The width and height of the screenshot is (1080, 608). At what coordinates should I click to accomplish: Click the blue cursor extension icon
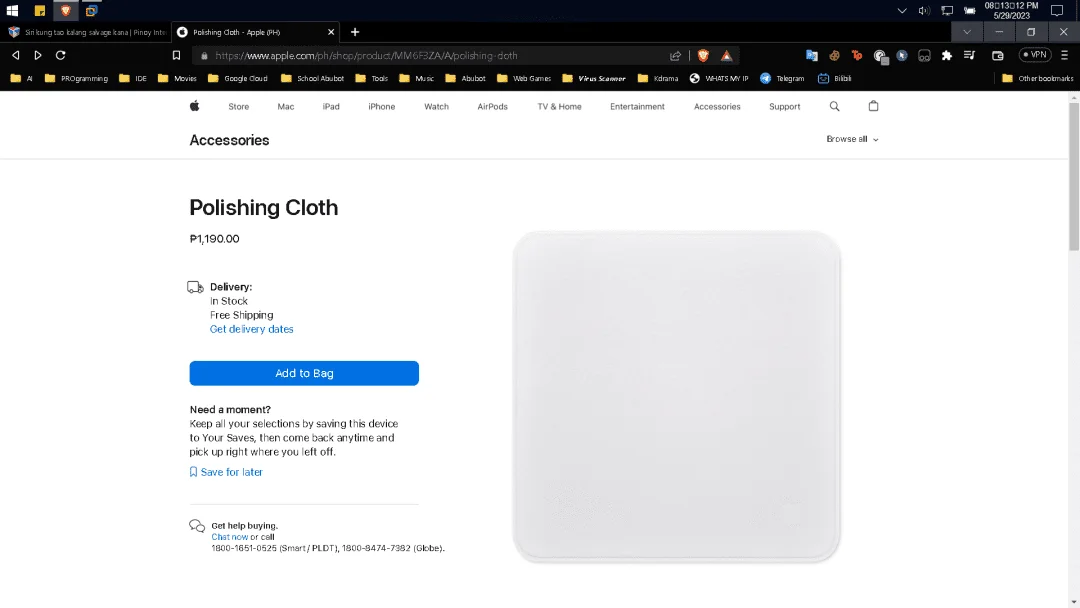[902, 56]
